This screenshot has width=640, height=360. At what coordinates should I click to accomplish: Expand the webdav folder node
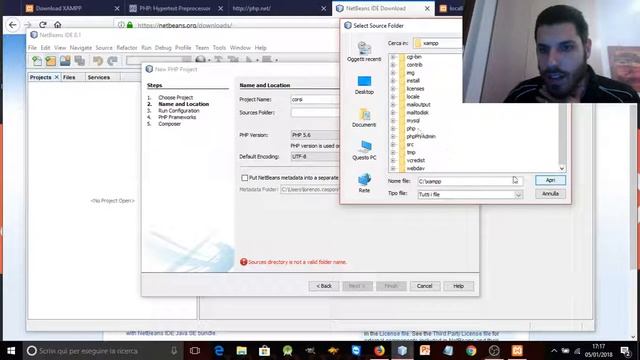point(393,169)
